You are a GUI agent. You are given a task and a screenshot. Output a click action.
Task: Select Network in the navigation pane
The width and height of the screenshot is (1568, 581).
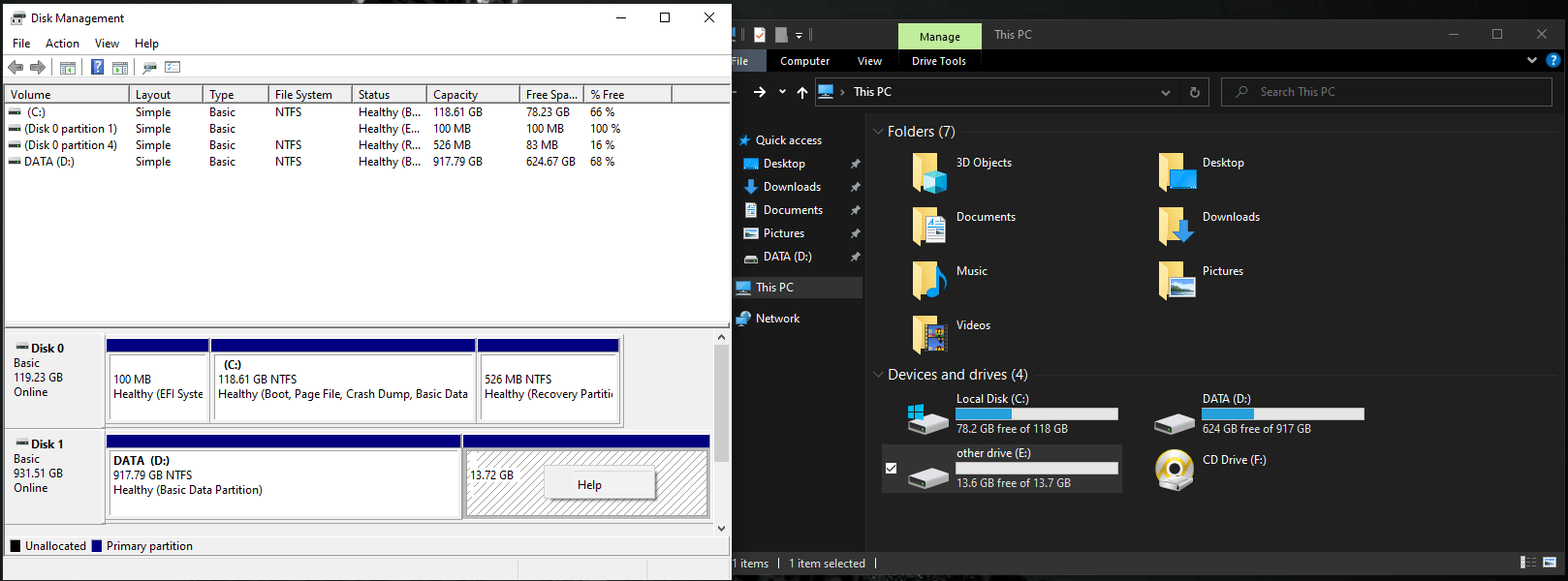777,319
